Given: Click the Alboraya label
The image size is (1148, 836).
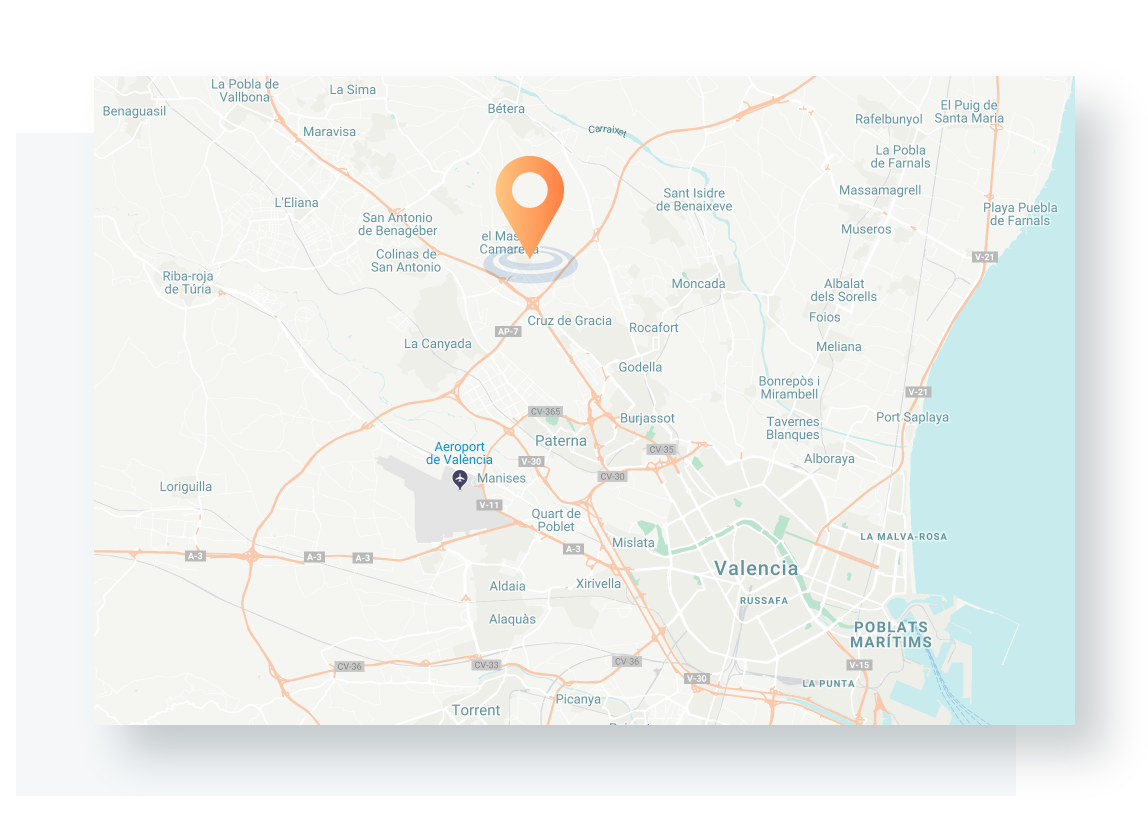Looking at the screenshot, I should pyautogui.click(x=830, y=459).
